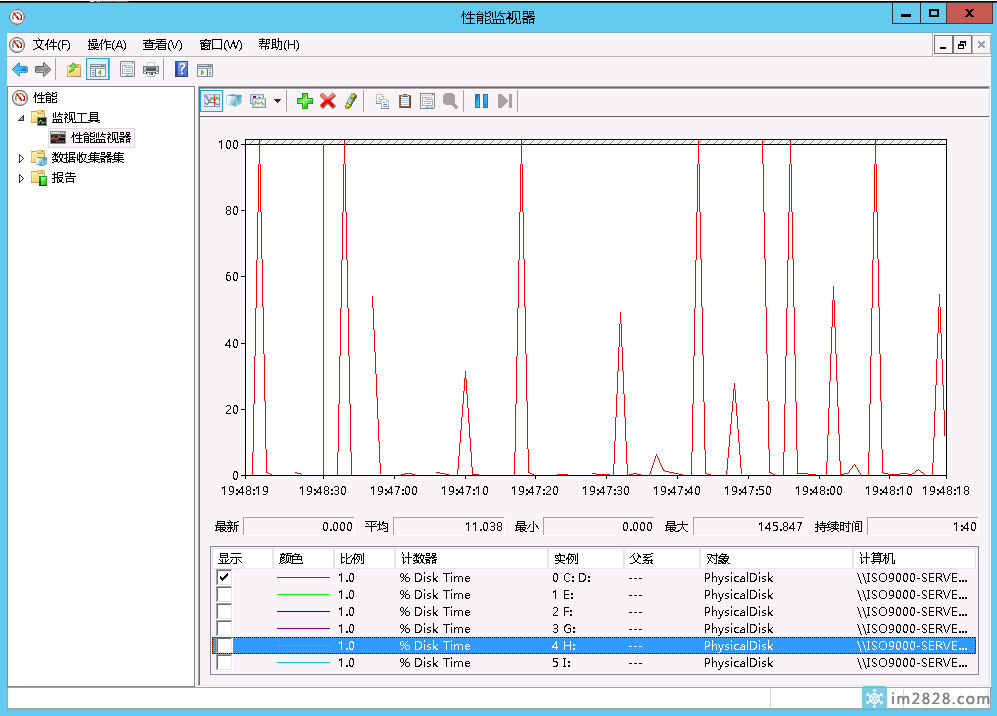
Task: Click the blue help question mark icon
Action: tap(181, 69)
